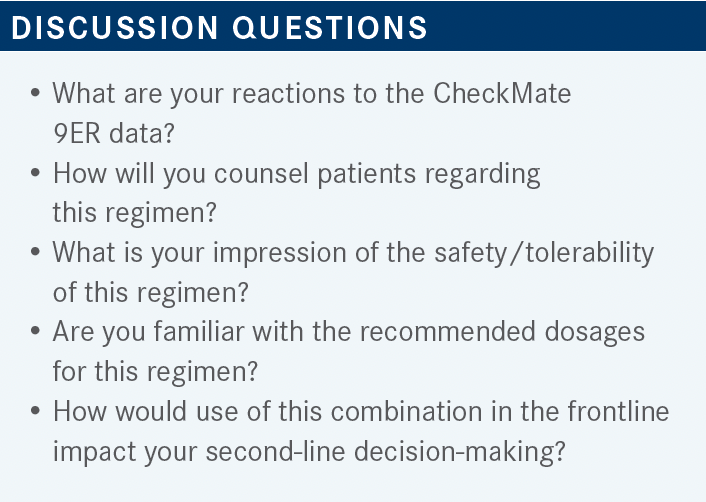Click the word CheckMate in first question
Image resolution: width=706 pixels, height=502 pixels.
click(x=502, y=93)
